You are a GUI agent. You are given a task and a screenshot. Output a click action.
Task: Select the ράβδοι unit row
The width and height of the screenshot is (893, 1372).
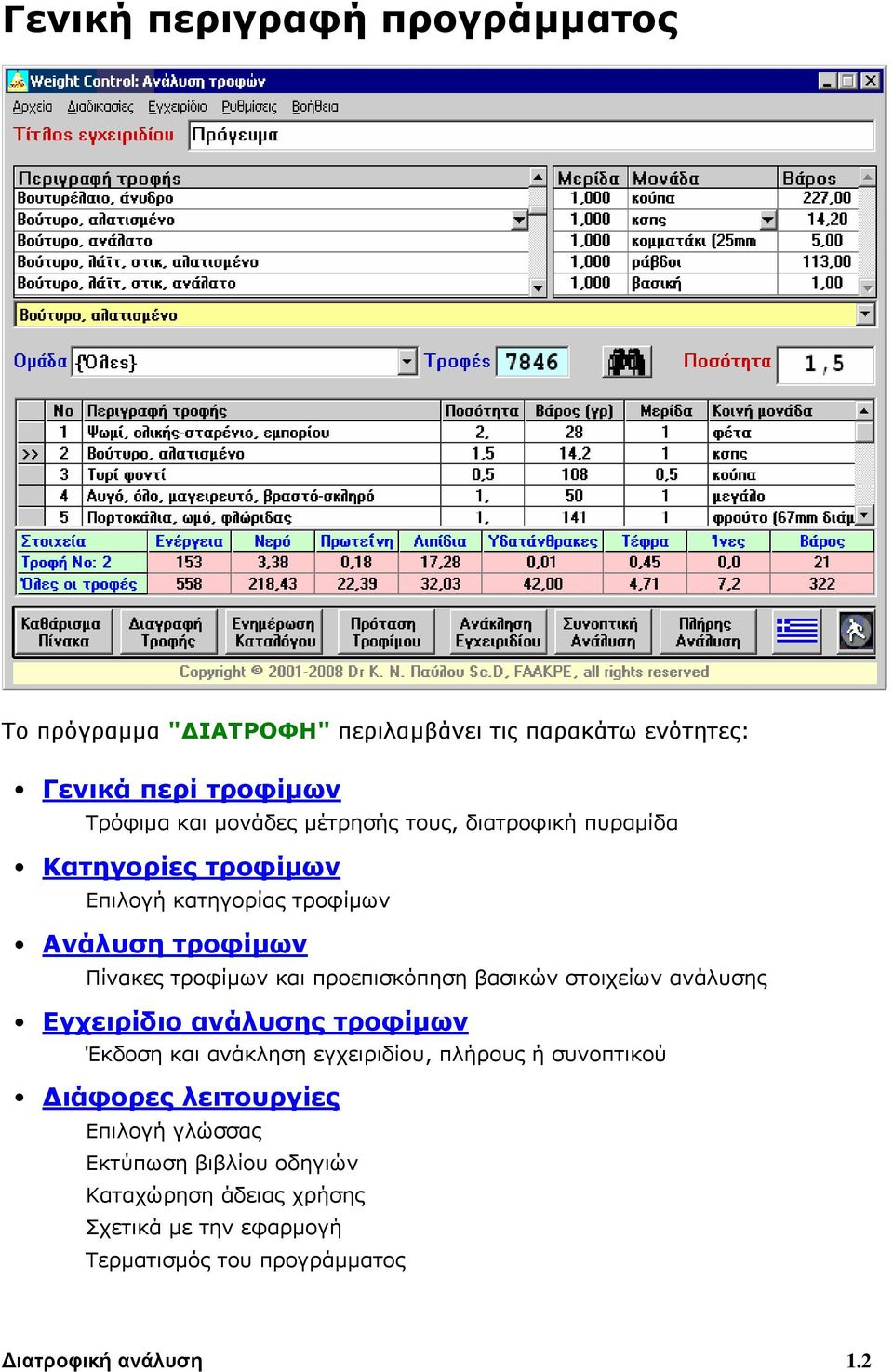pyautogui.click(x=704, y=262)
